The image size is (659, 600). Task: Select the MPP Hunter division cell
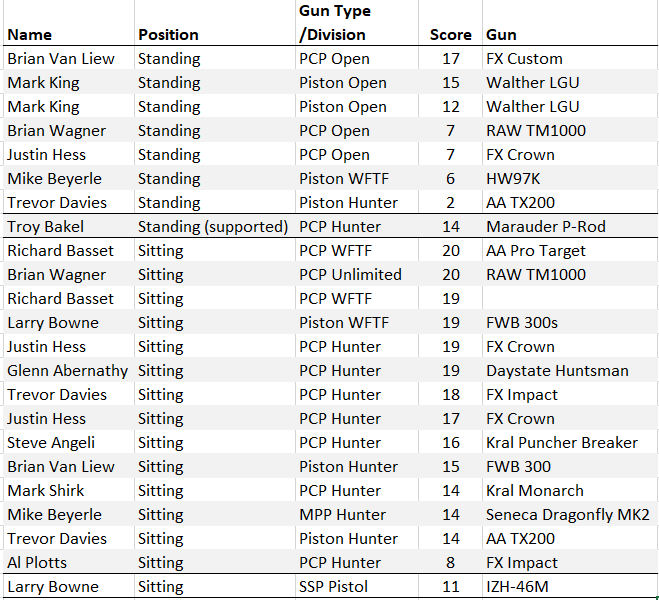pyautogui.click(x=357, y=514)
